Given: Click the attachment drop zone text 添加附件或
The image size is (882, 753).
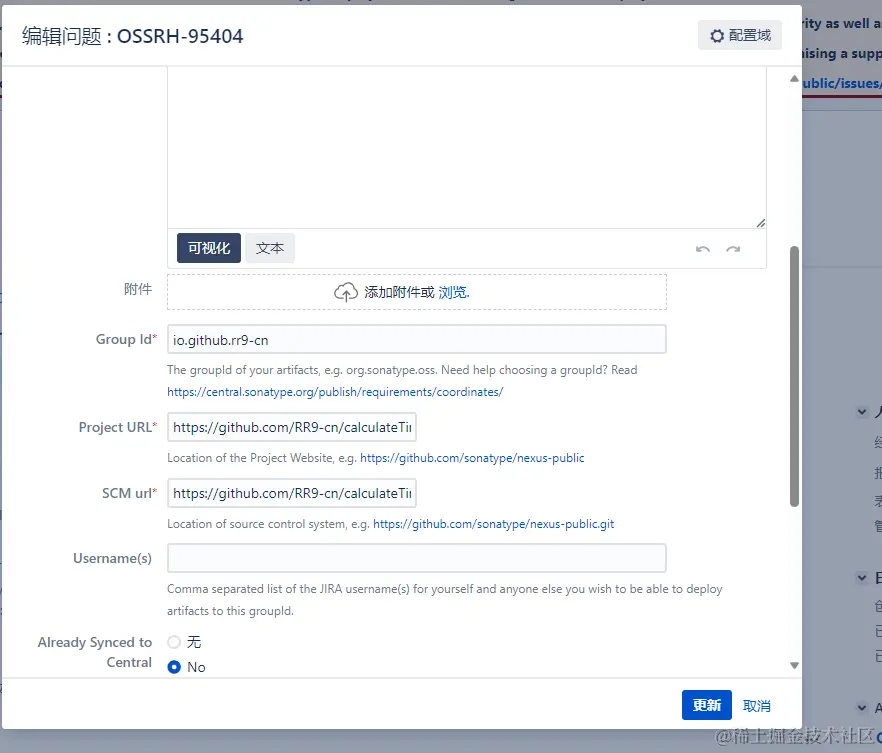Looking at the screenshot, I should tap(399, 292).
